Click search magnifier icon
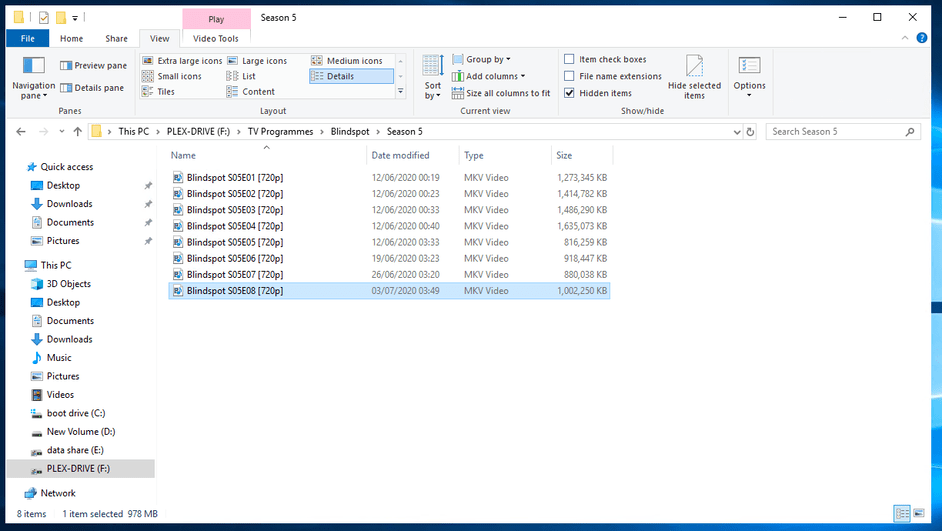 [x=910, y=132]
